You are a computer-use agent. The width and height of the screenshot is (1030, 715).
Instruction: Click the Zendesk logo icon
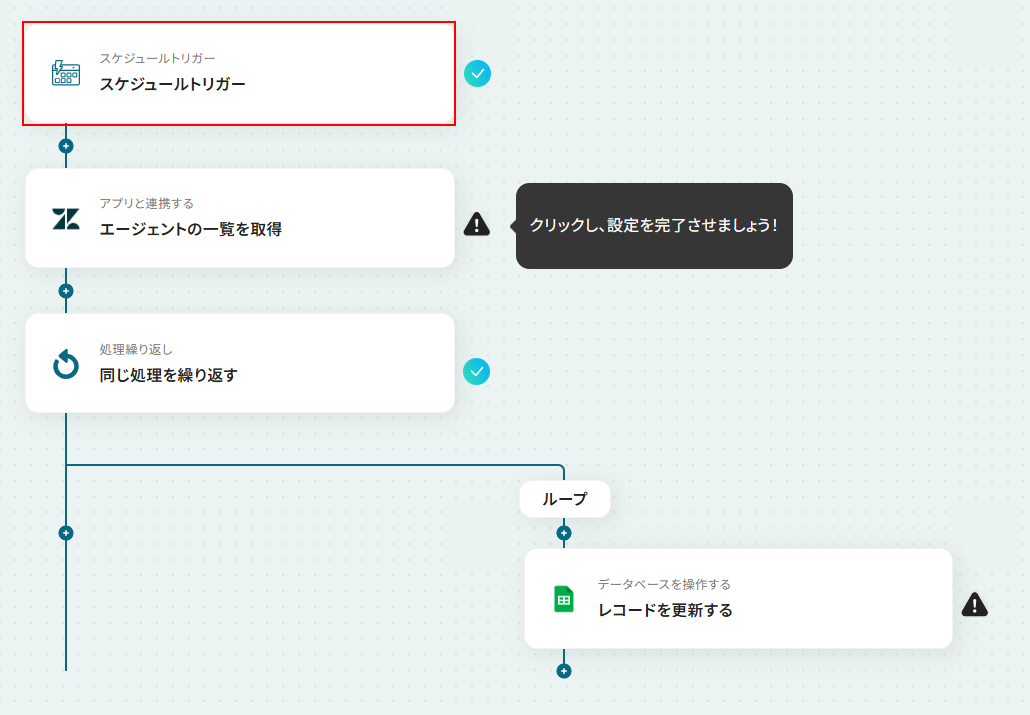pyautogui.click(x=66, y=219)
